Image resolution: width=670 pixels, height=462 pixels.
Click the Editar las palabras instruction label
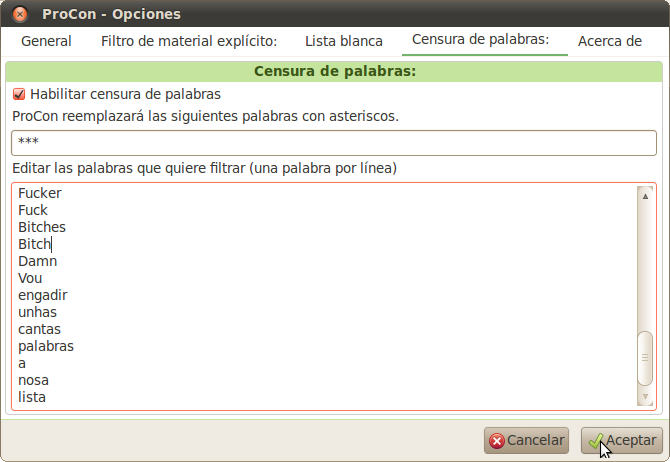click(204, 168)
